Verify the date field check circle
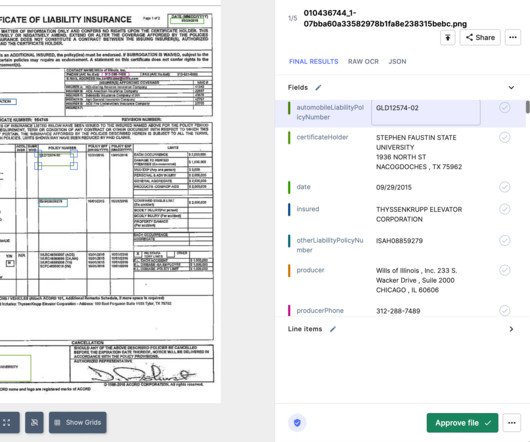The width and height of the screenshot is (530, 442). (504, 187)
